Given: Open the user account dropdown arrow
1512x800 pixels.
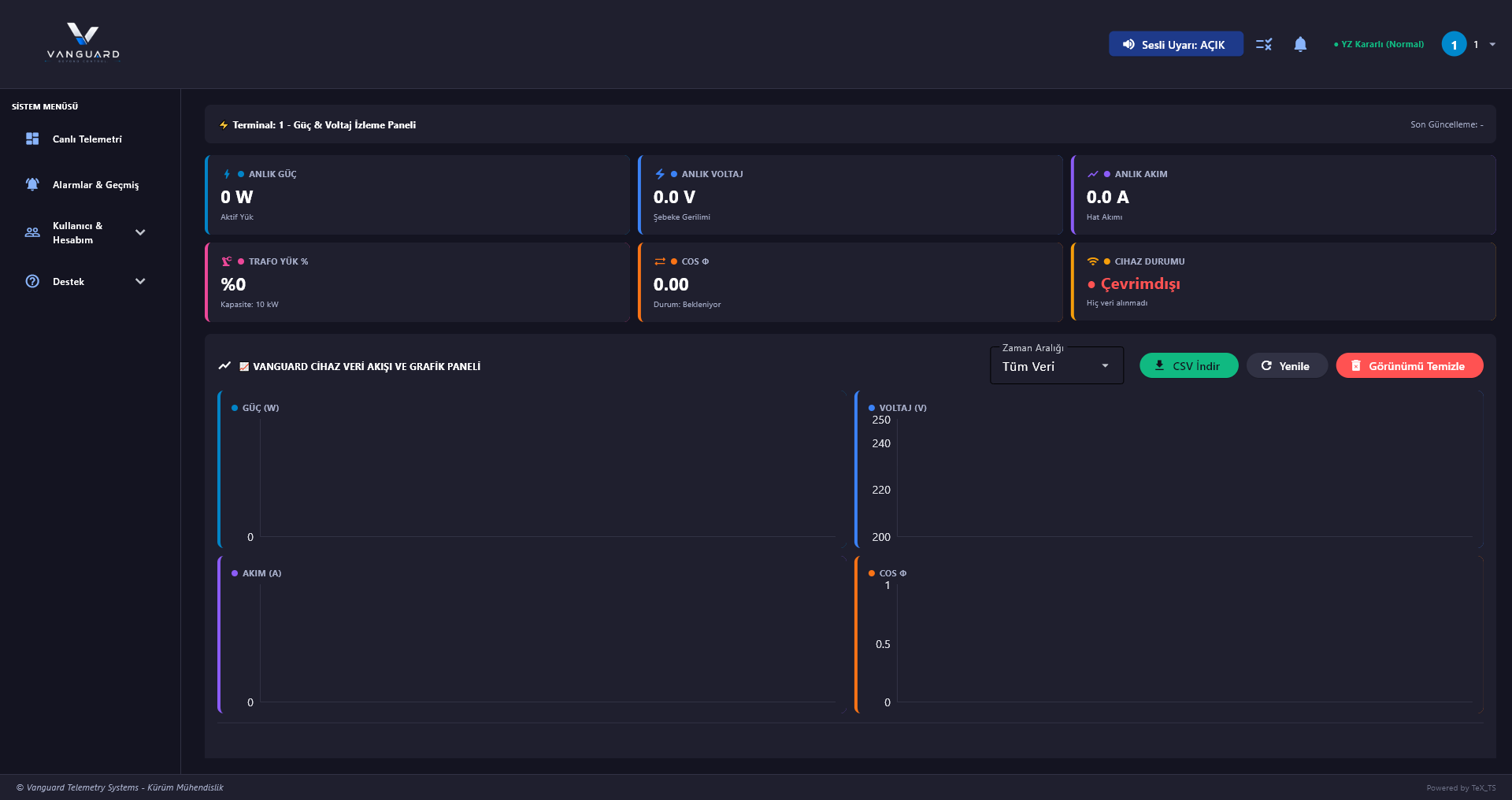Looking at the screenshot, I should (1492, 44).
